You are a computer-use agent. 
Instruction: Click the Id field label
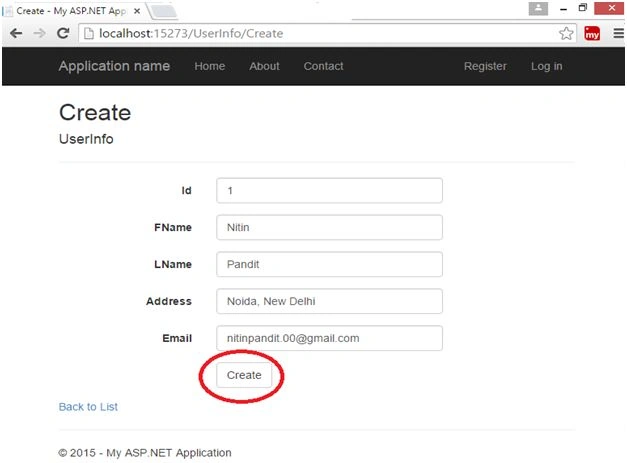pyautogui.click(x=186, y=191)
